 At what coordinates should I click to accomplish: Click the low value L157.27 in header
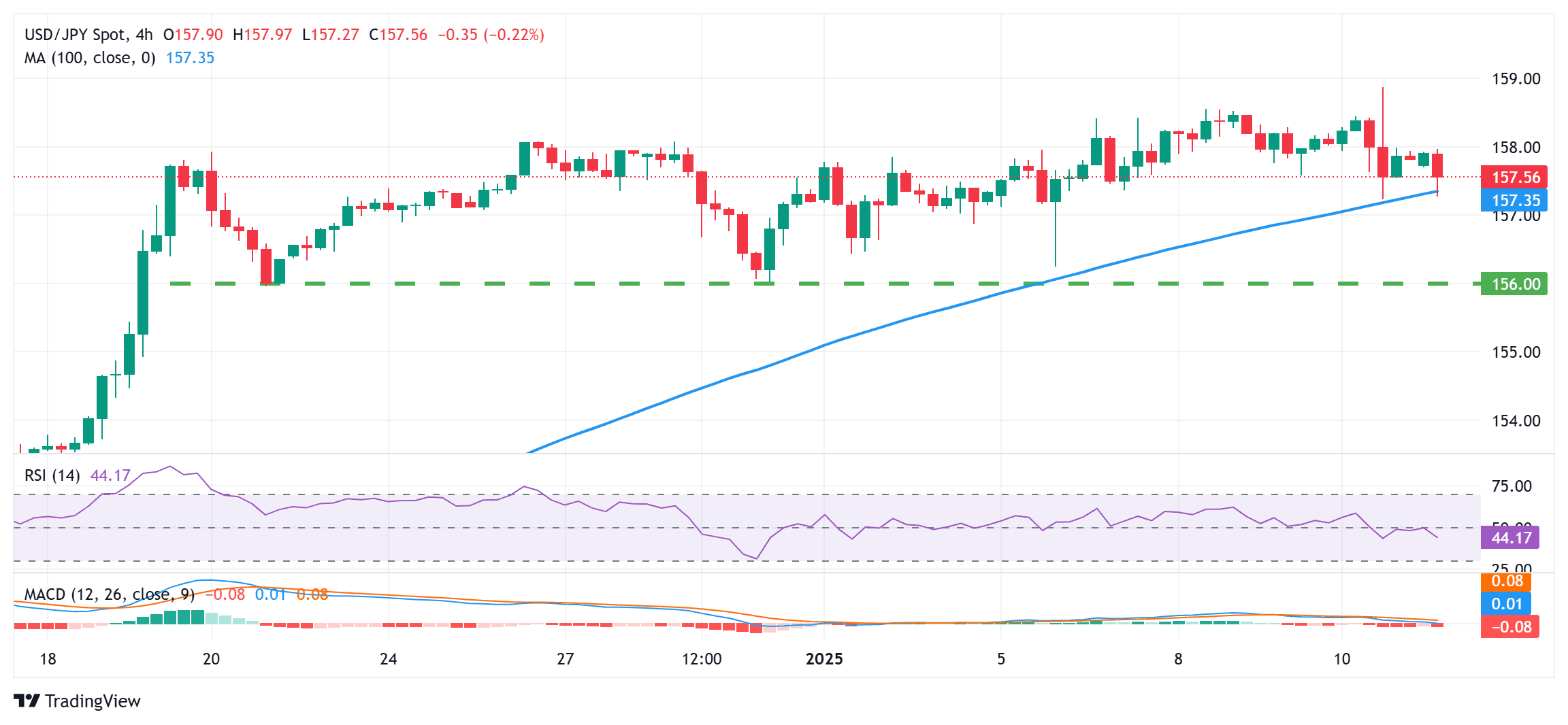[331, 35]
